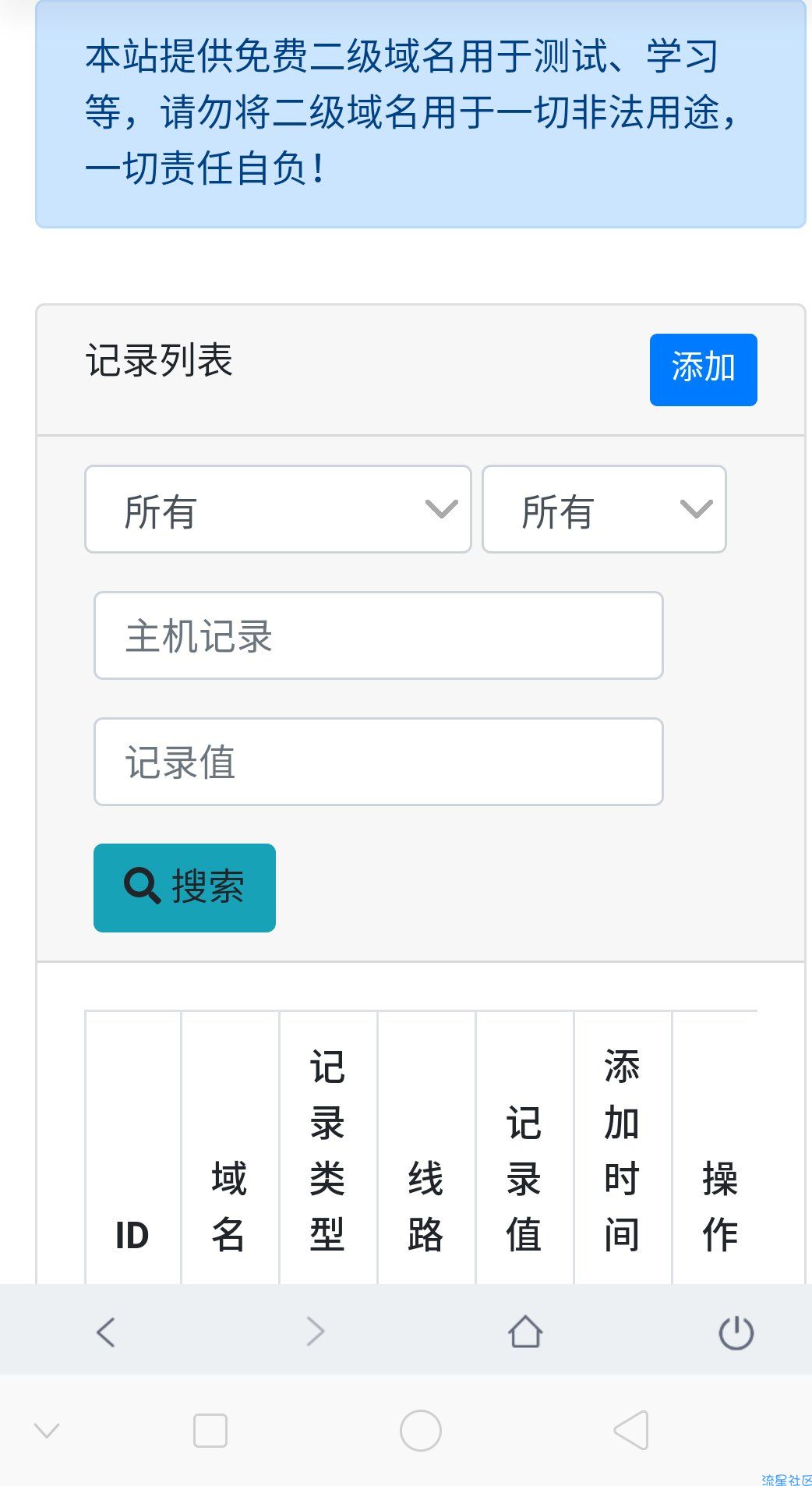Tap the Android home circle icon

[x=421, y=1431]
